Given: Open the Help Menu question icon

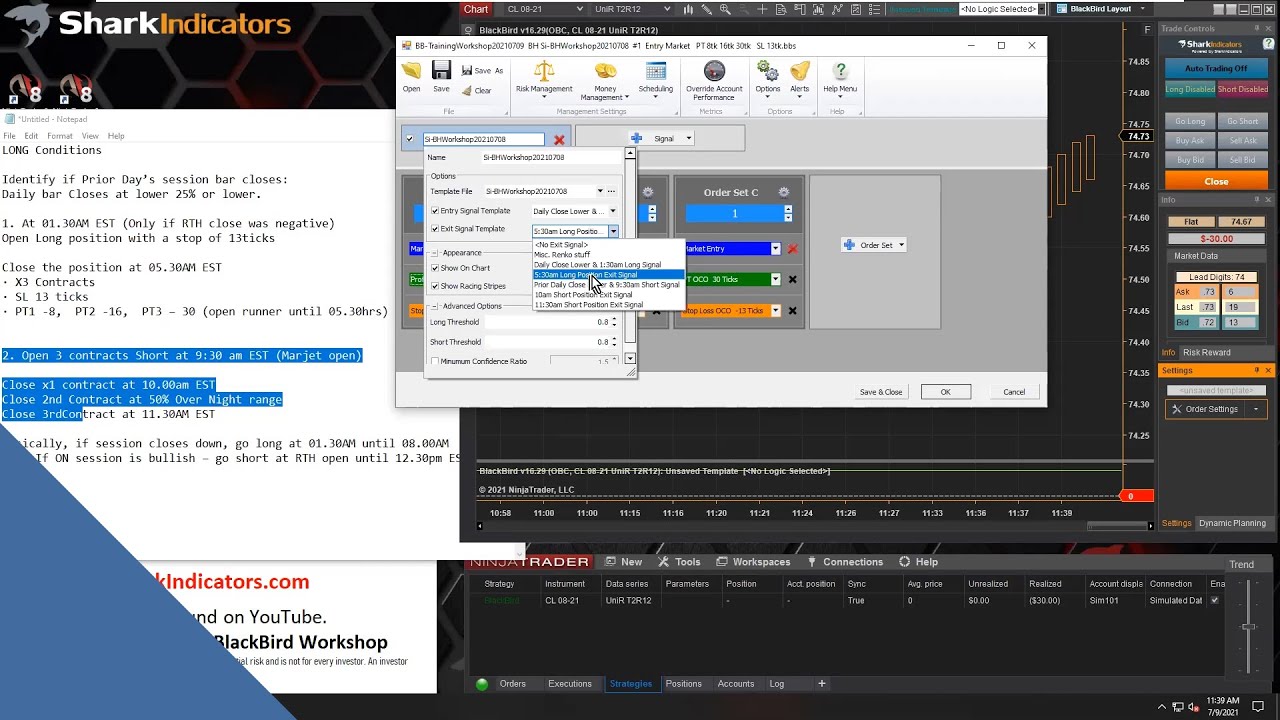Looking at the screenshot, I should point(840,77).
